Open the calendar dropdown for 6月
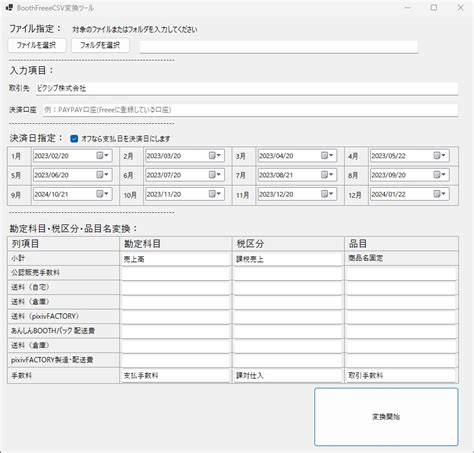The height and width of the screenshot is (453, 474). click(215, 175)
